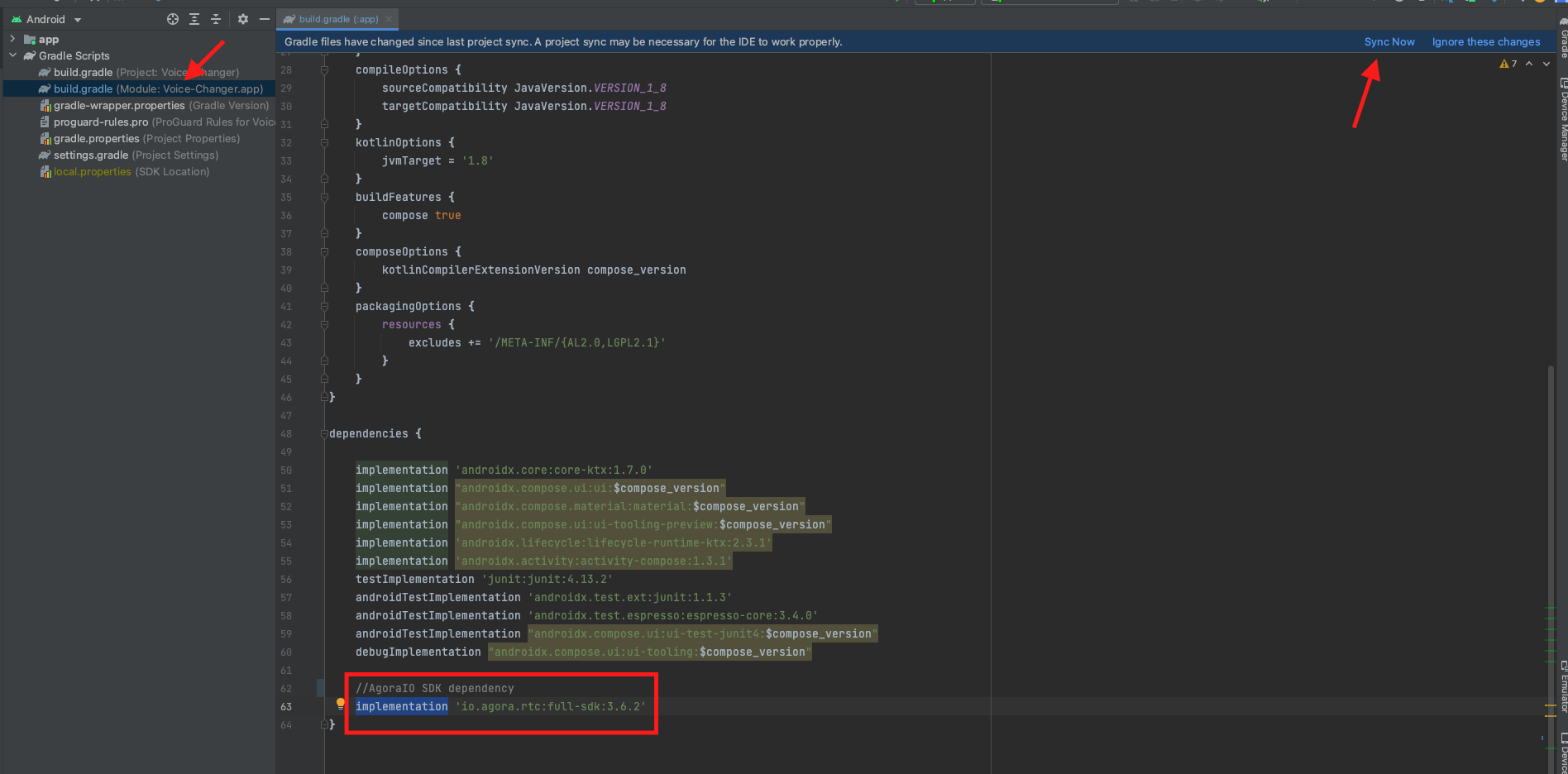Click the Expand All icon in Project panel
The image size is (1568, 774).
pos(194,19)
